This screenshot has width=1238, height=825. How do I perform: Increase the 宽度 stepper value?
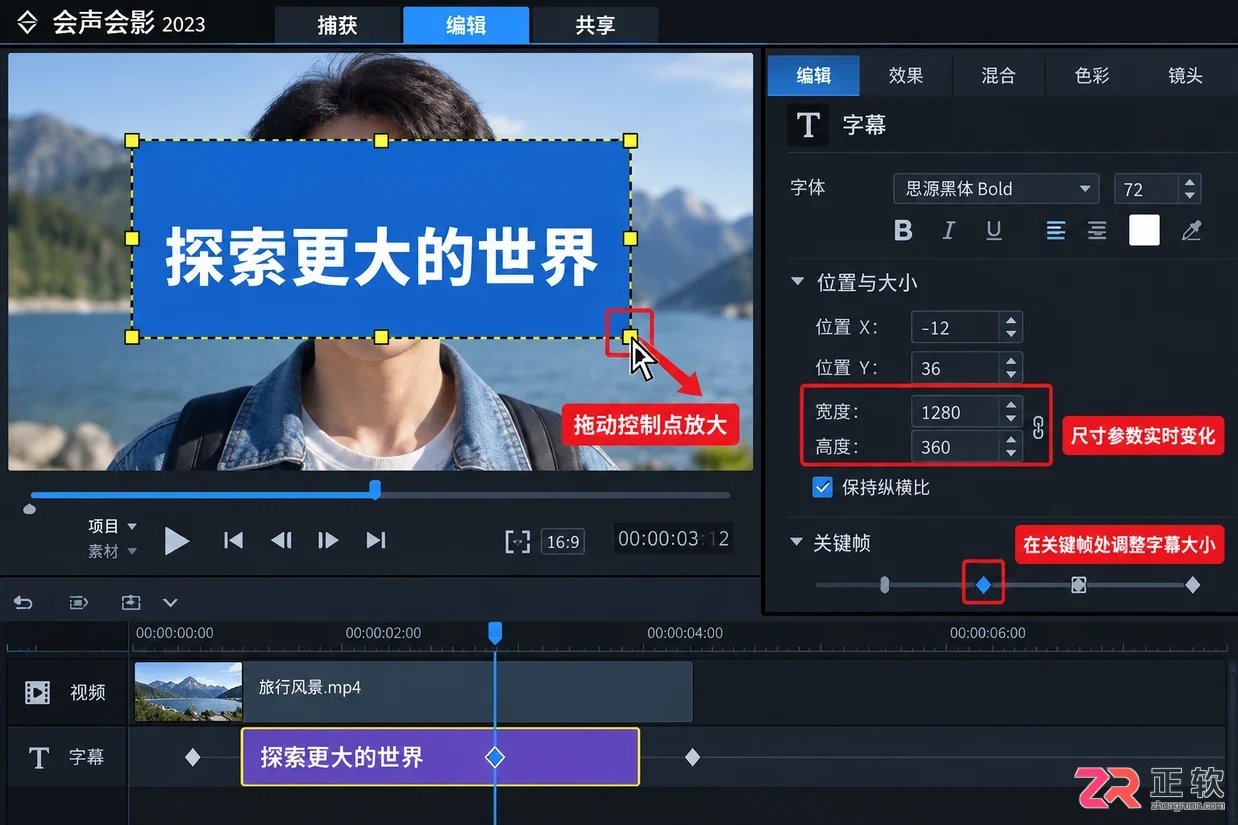(1011, 405)
